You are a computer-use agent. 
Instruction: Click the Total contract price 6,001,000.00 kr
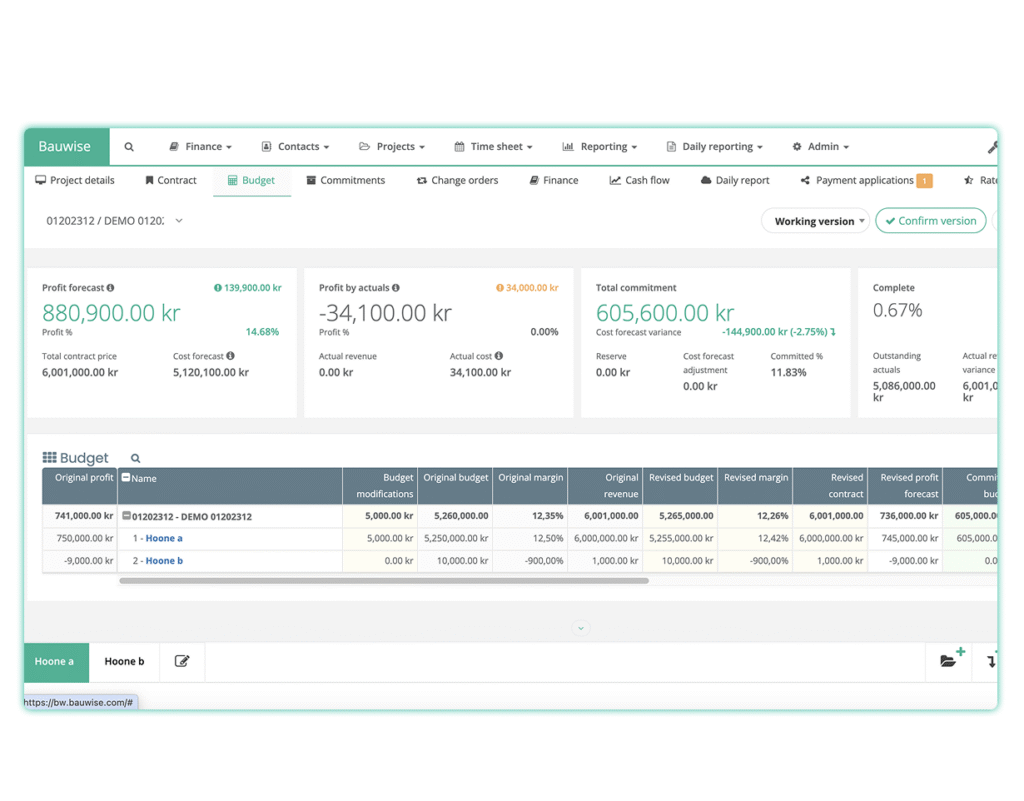tap(80, 373)
